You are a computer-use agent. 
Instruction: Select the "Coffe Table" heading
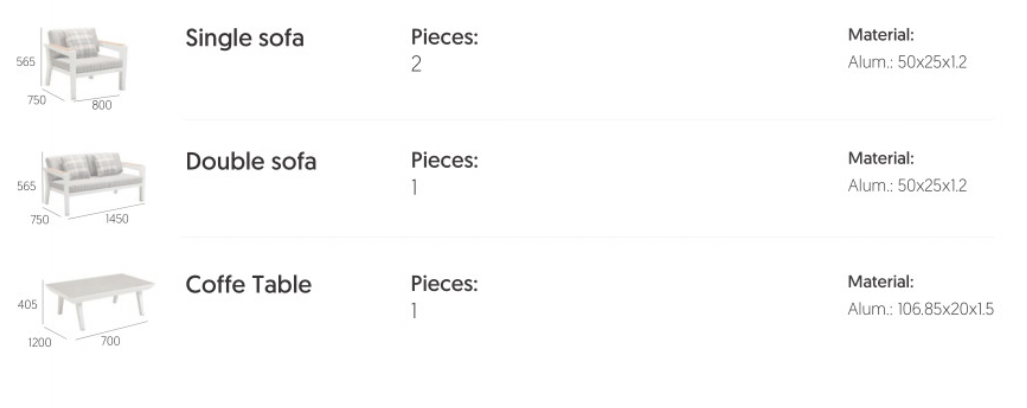pos(249,285)
